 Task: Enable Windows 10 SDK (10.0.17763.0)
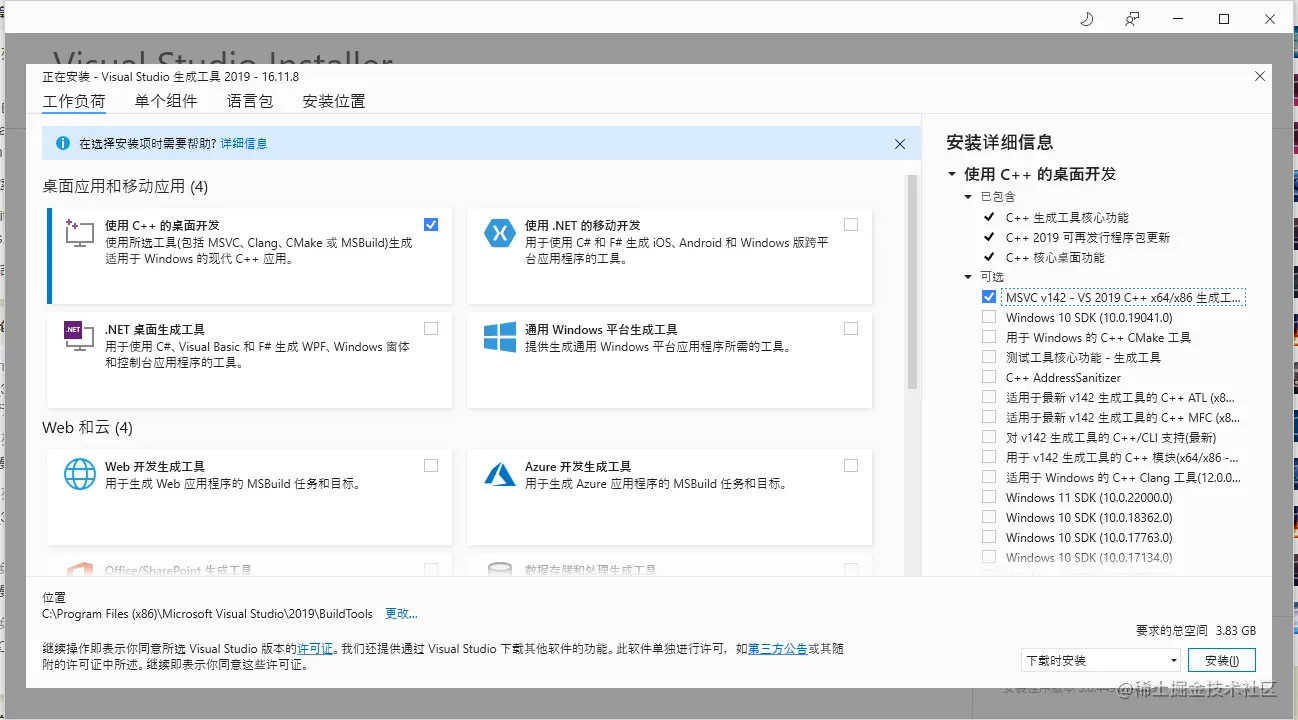(989, 537)
